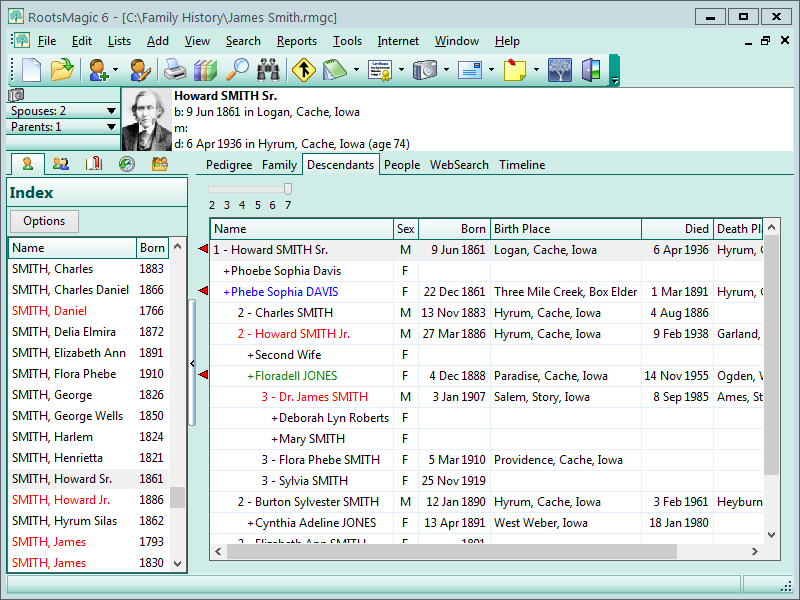Click the printer icon in toolbar
800x600 pixels.
pyautogui.click(x=175, y=70)
